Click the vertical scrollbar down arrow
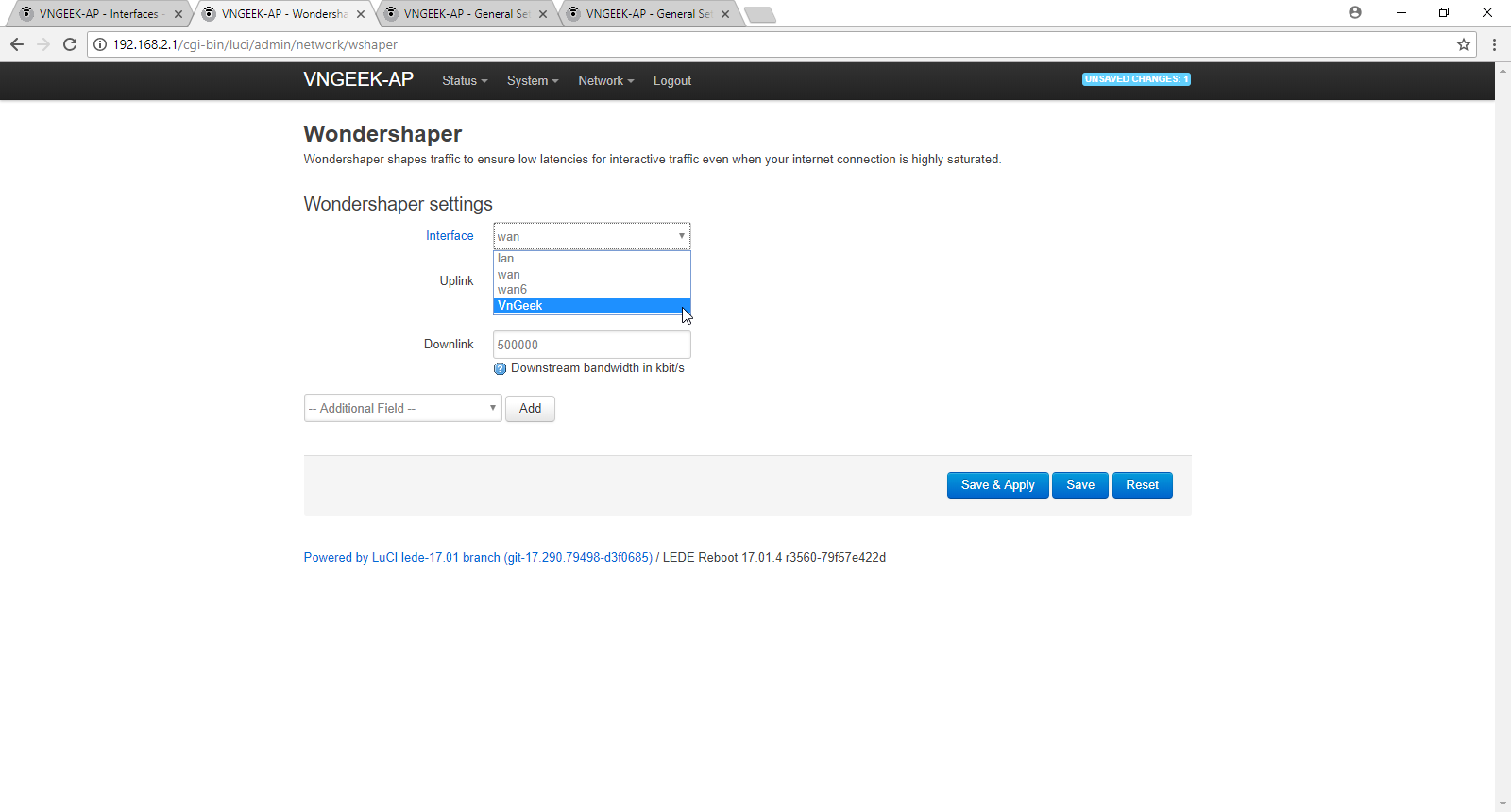 (1503, 804)
